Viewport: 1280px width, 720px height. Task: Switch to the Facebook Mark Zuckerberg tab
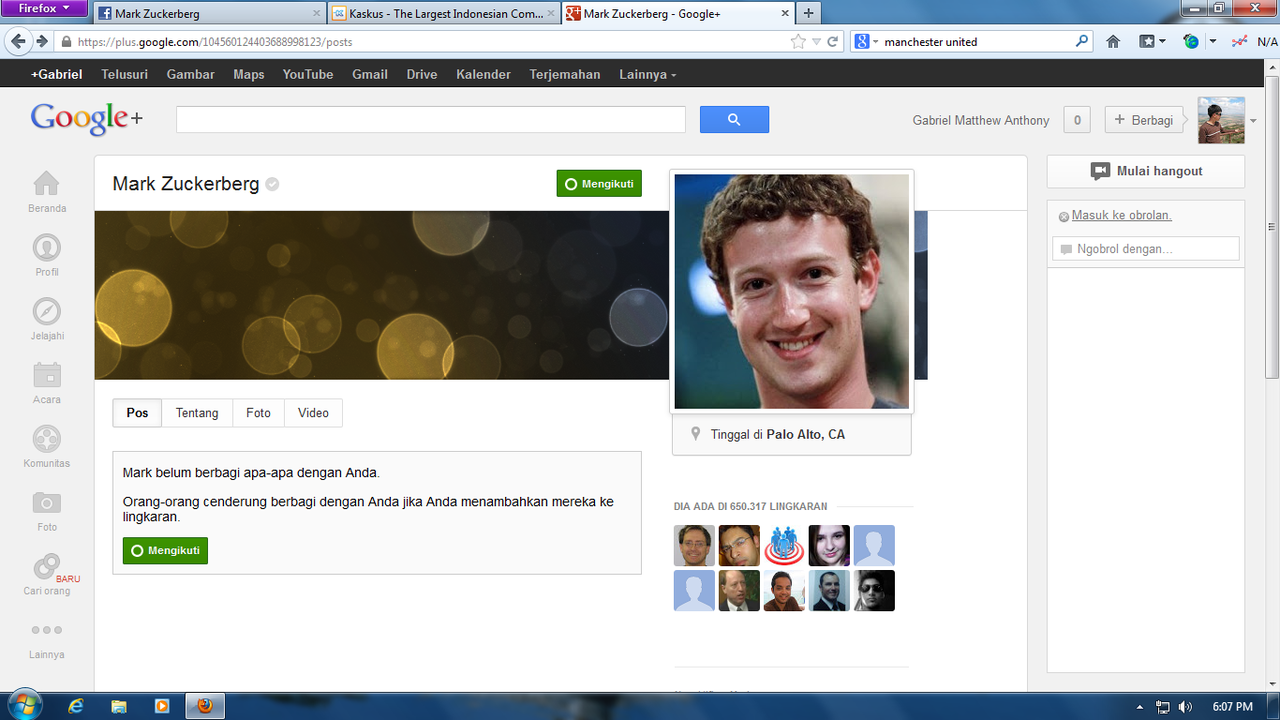click(208, 14)
